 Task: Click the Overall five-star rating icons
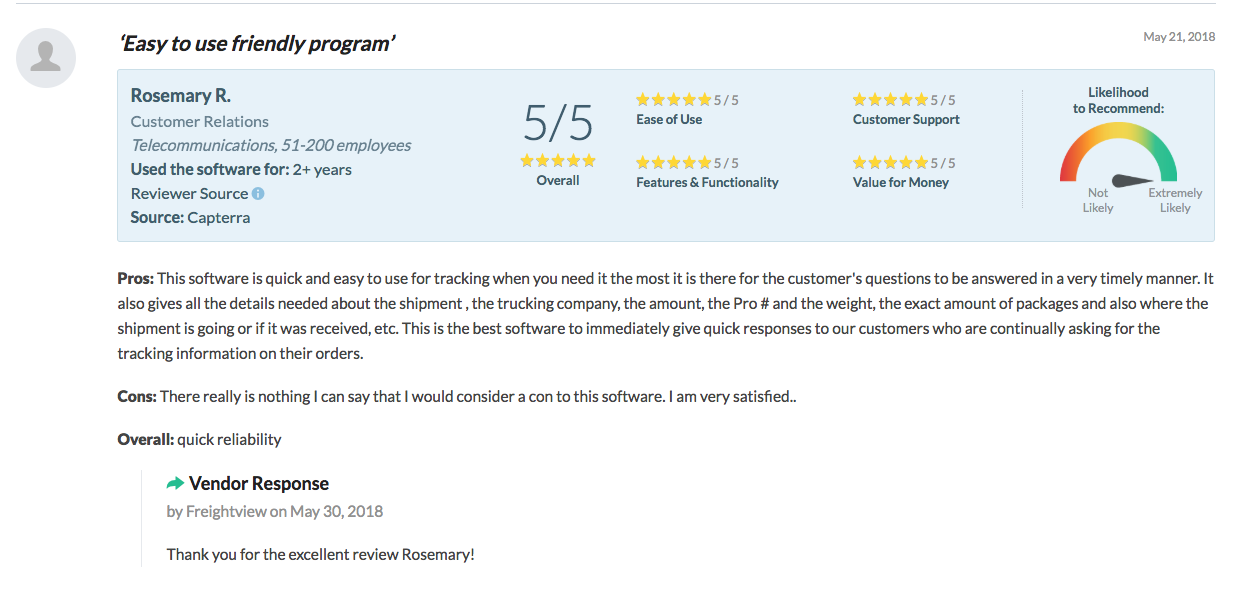coord(558,161)
